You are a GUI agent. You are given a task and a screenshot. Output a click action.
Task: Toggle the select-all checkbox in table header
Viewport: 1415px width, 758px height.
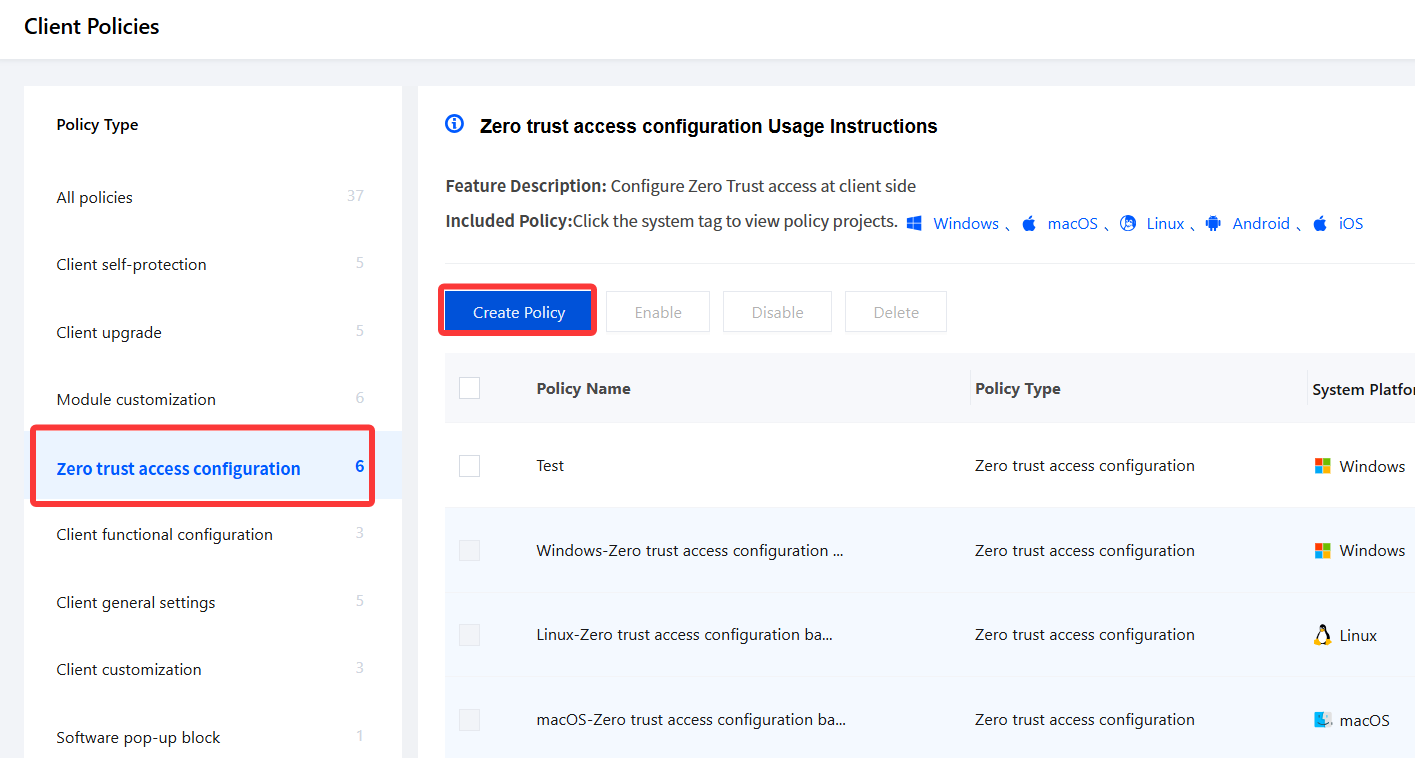click(x=469, y=388)
